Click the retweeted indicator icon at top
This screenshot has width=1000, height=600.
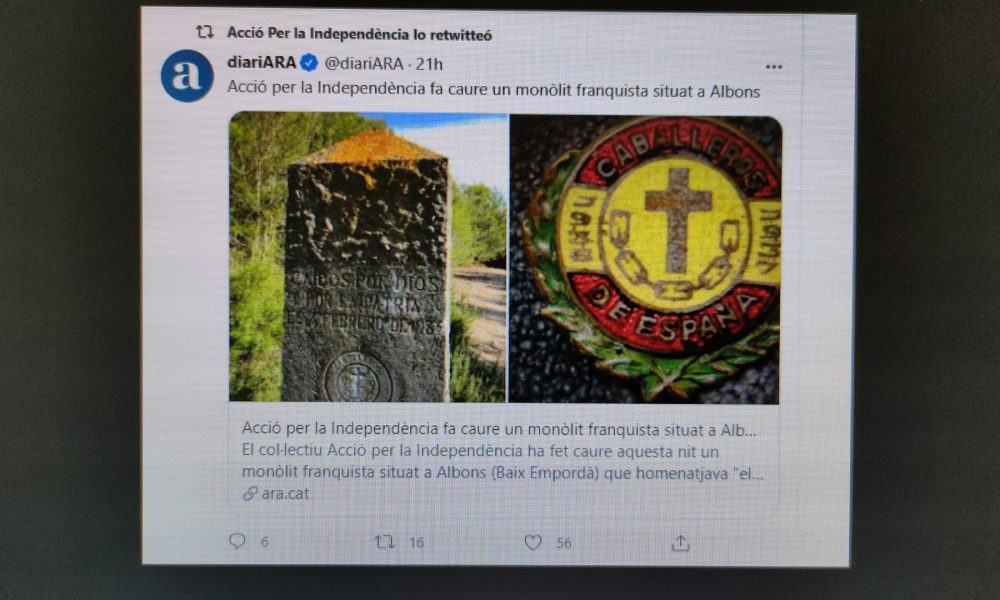click(x=205, y=32)
